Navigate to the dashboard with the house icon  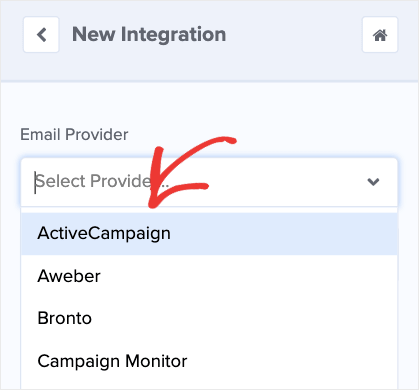[380, 35]
